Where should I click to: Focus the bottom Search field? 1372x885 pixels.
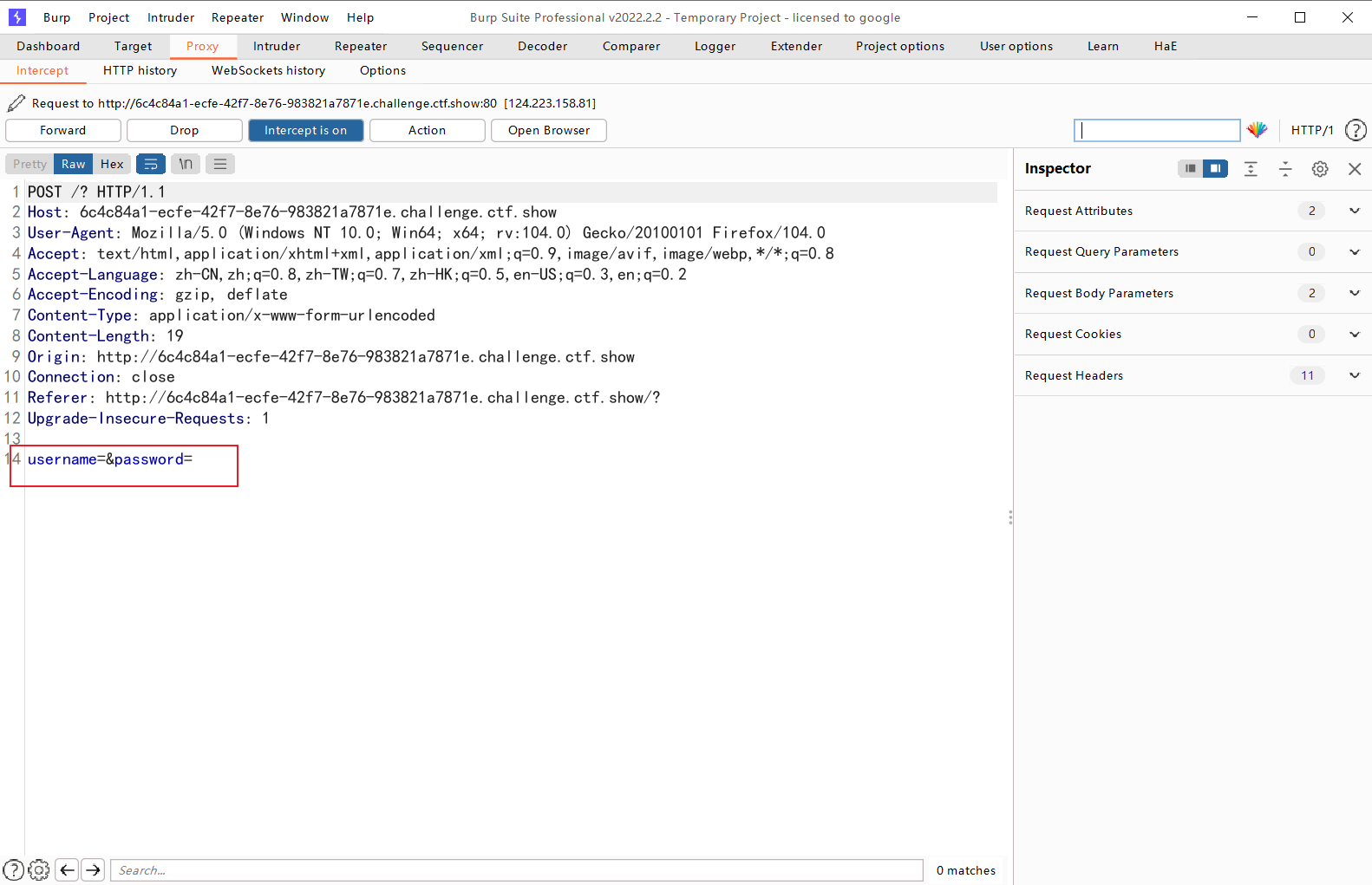[x=517, y=870]
